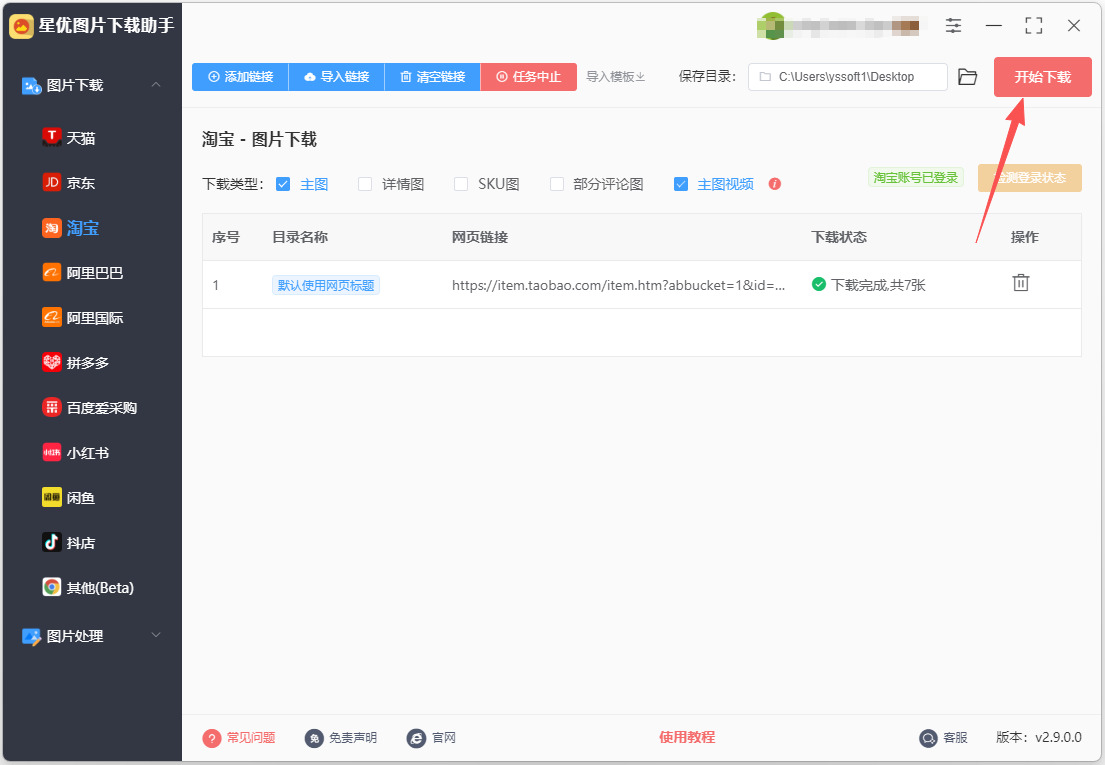This screenshot has width=1105, height=765.
Task: Toggle fullscreen window icon
Action: click(1034, 26)
